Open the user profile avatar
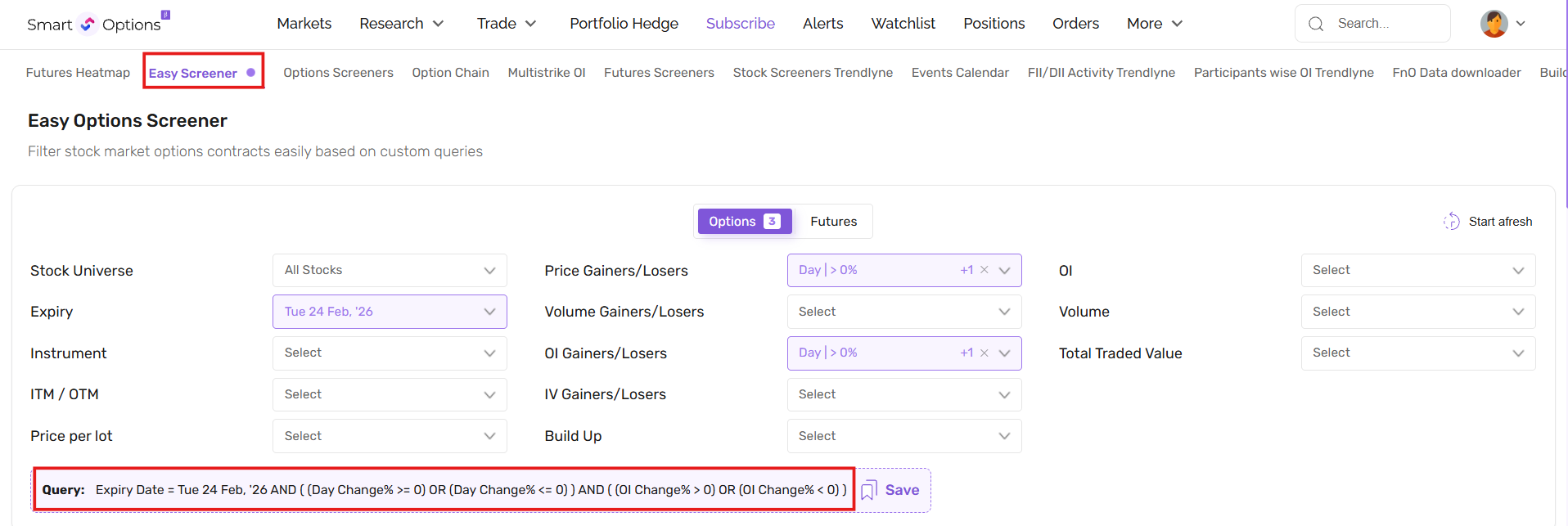This screenshot has height=526, width=1568. [x=1494, y=24]
